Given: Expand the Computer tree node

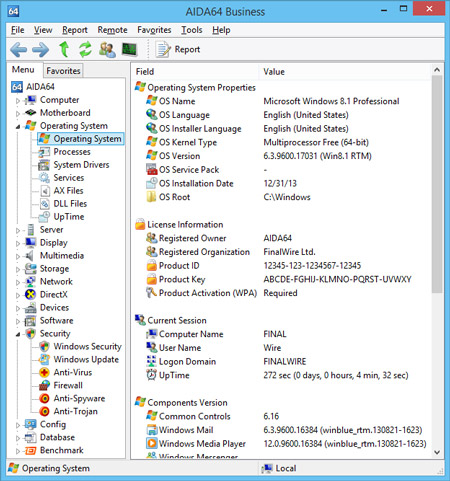Looking at the screenshot, I should (18, 100).
